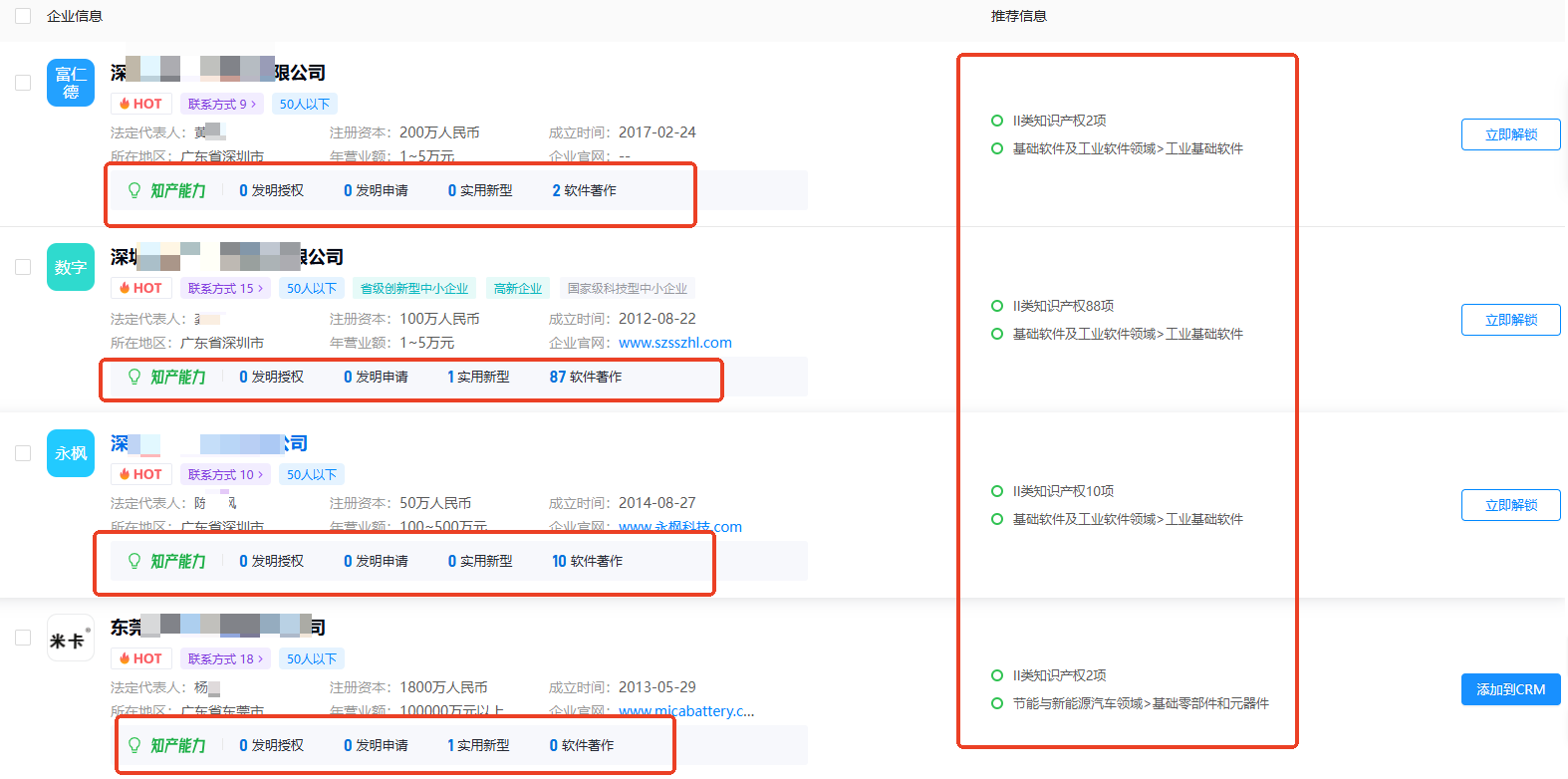This screenshot has height=779, width=1568.
Task: Click the lightbulb 知产能力 icon in first row
Action: click(x=134, y=190)
